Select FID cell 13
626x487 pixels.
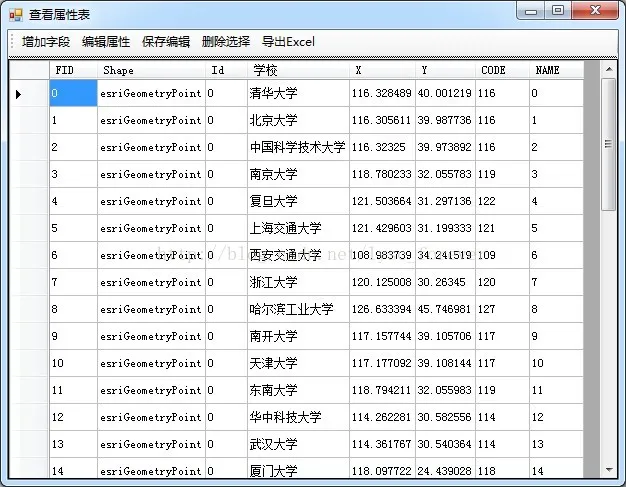(73, 444)
